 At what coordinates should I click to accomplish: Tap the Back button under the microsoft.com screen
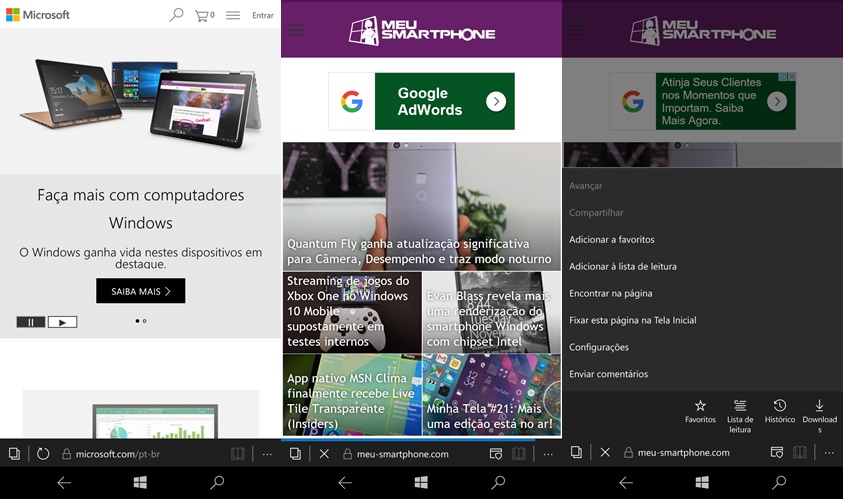64,483
